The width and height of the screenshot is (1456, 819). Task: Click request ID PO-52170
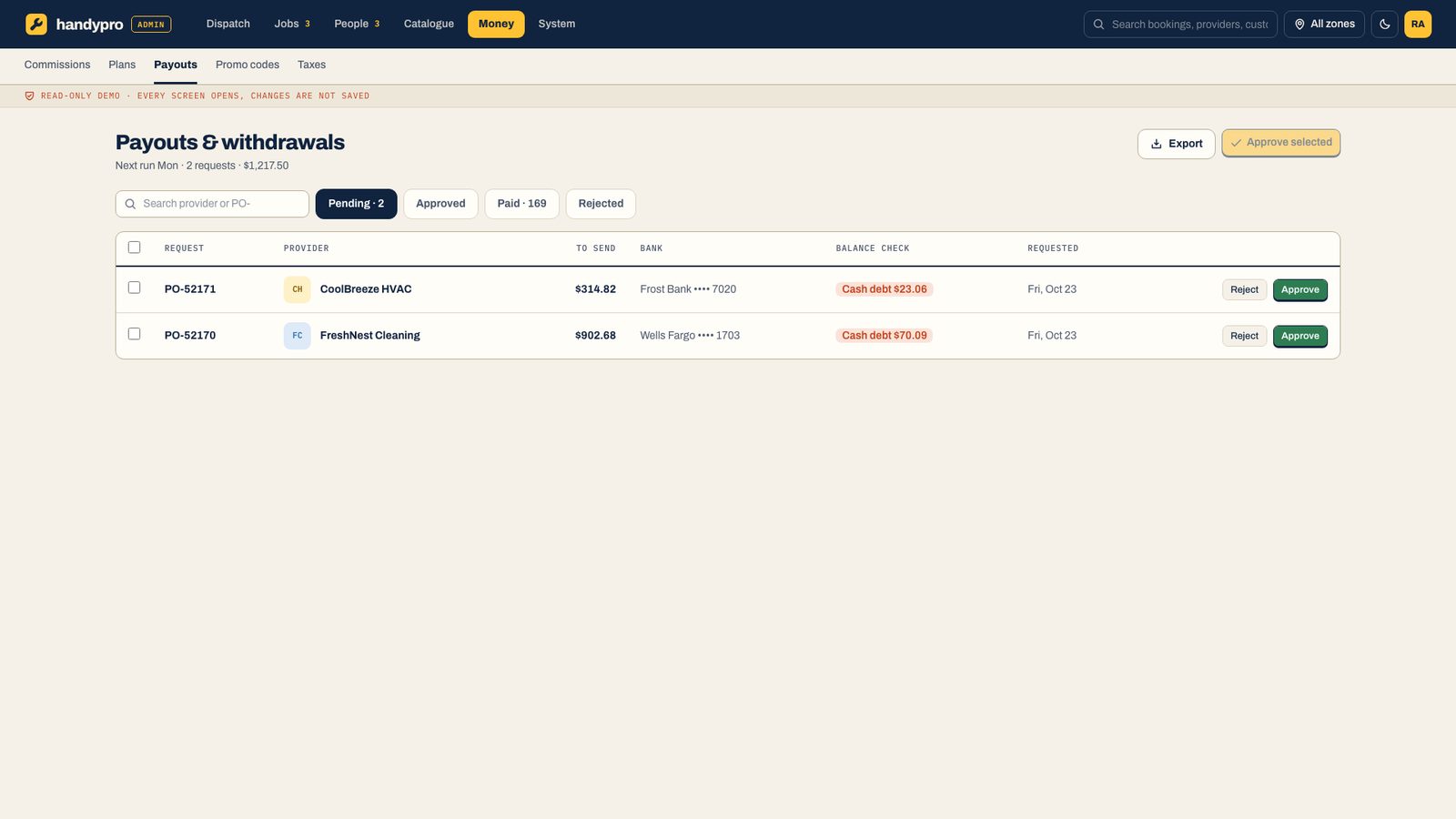coord(190,336)
